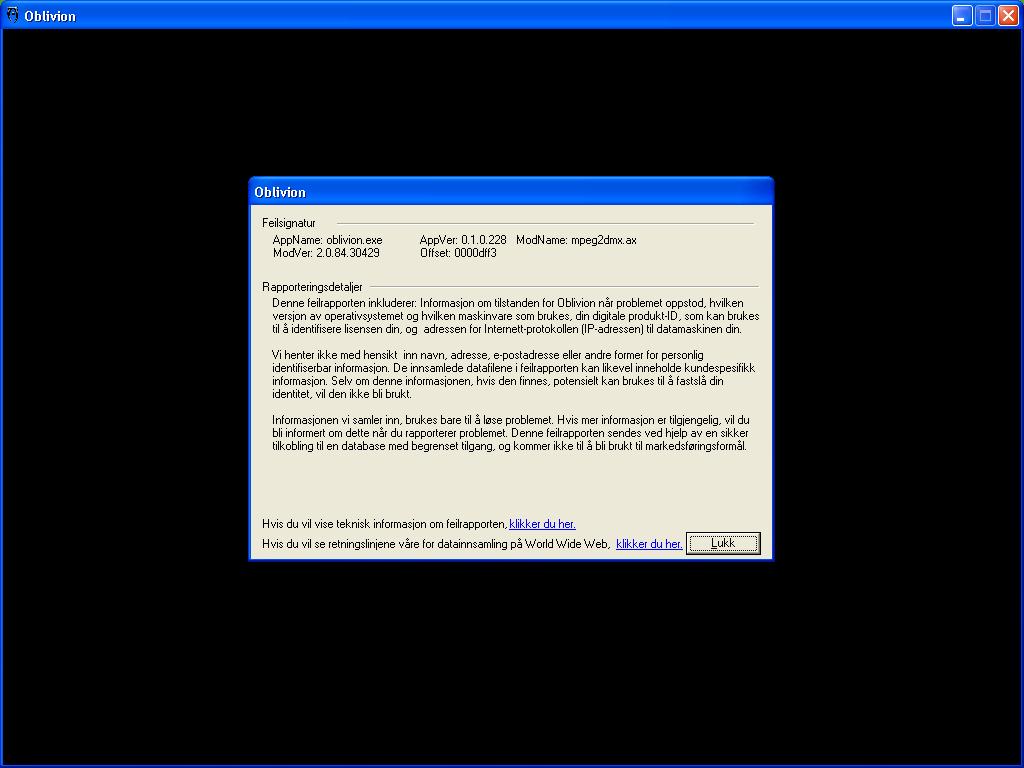Open technical info link after 'feilrapporten'

click(x=542, y=524)
